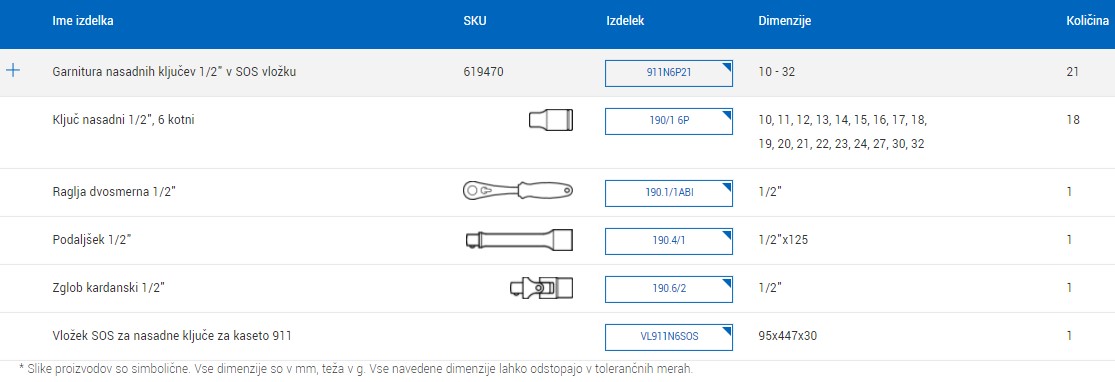Open product code VL911N6SOS
The height and width of the screenshot is (382, 1115).
click(x=668, y=336)
